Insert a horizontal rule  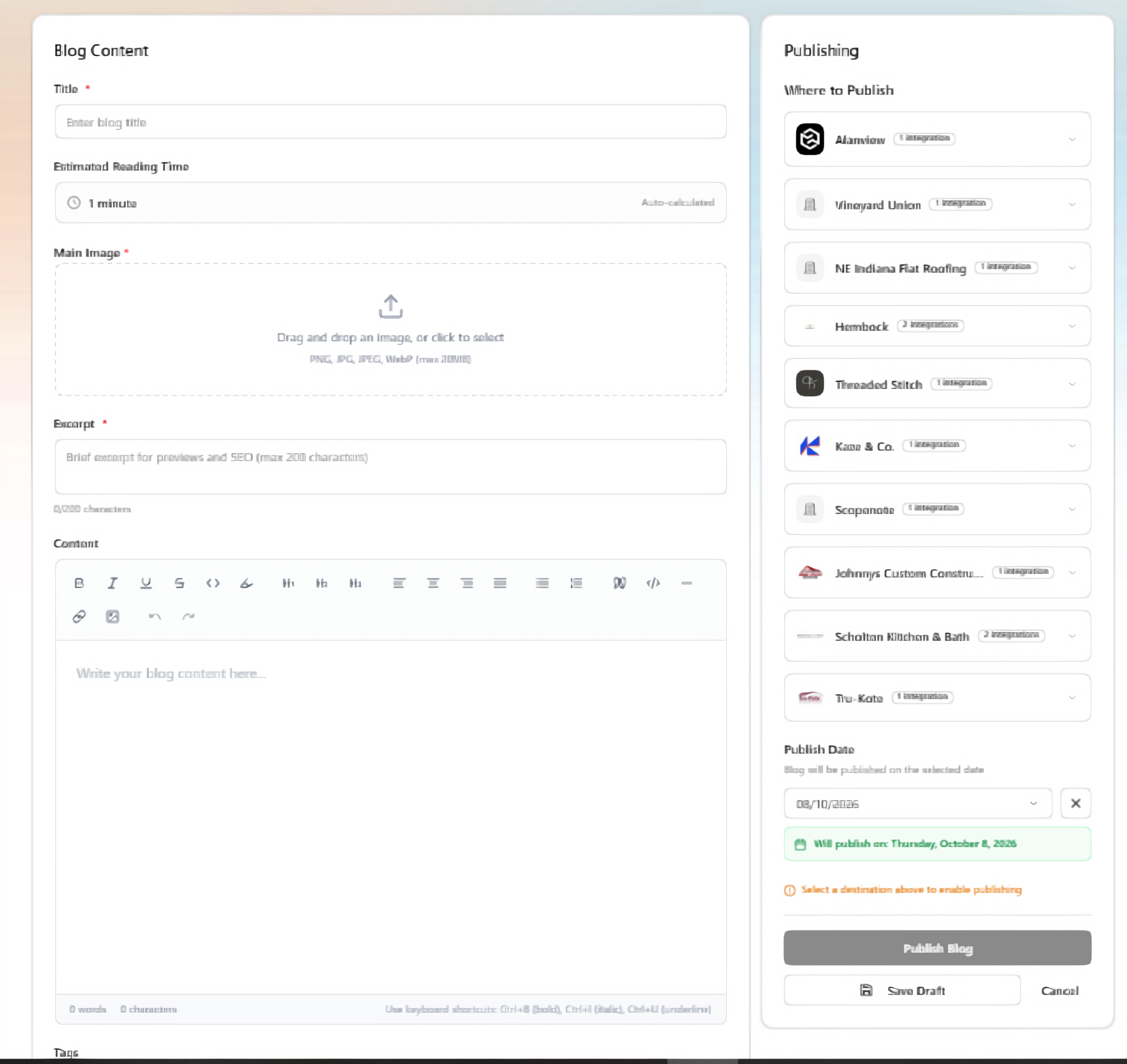[686, 583]
